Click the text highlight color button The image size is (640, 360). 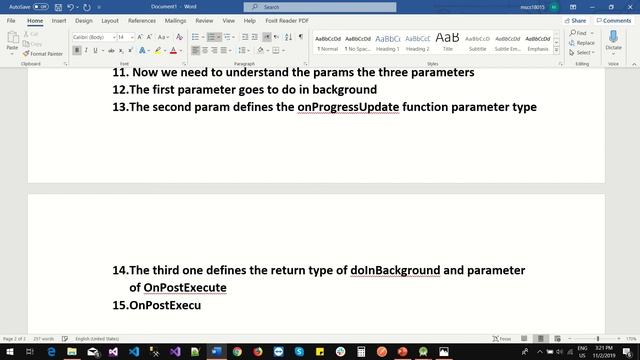coord(158,50)
